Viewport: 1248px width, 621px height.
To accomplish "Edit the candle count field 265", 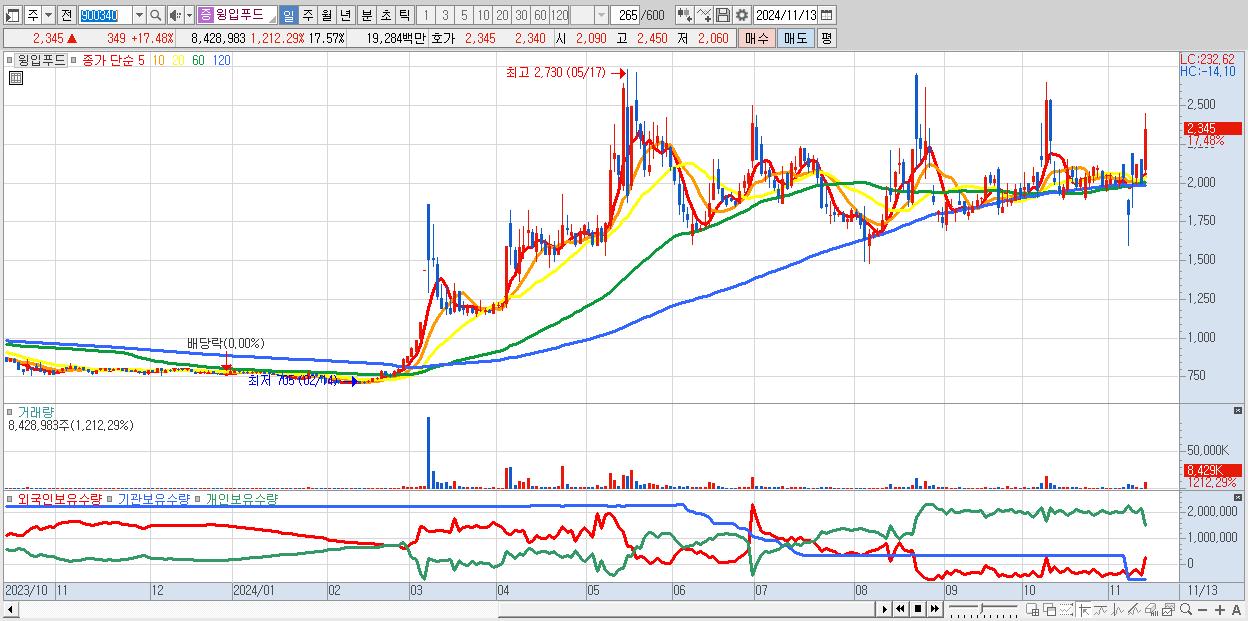I will 625,15.
